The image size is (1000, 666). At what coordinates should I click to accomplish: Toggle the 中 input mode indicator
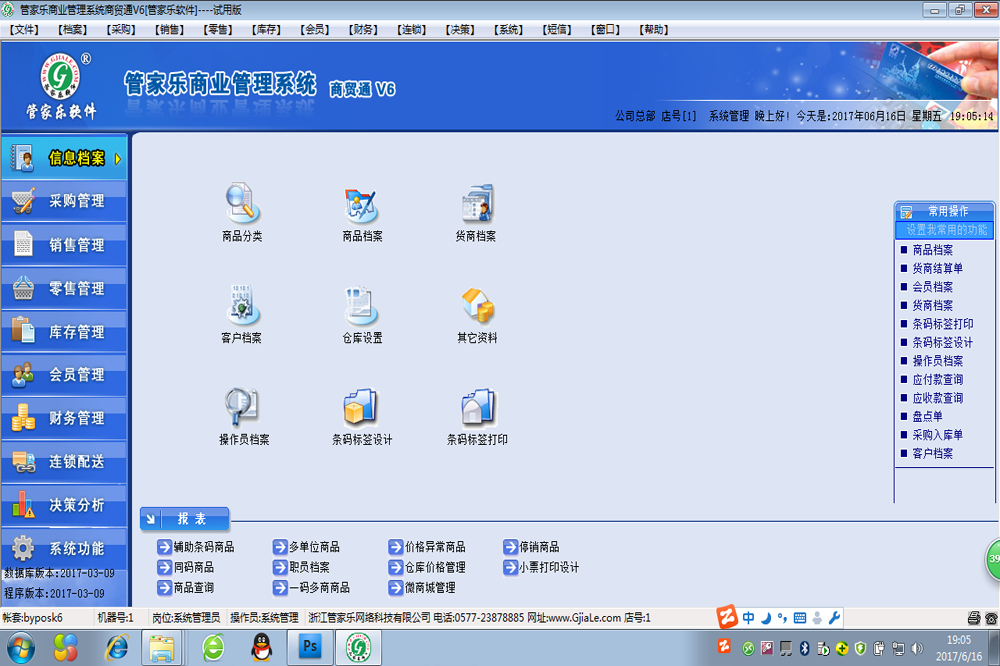[x=748, y=618]
